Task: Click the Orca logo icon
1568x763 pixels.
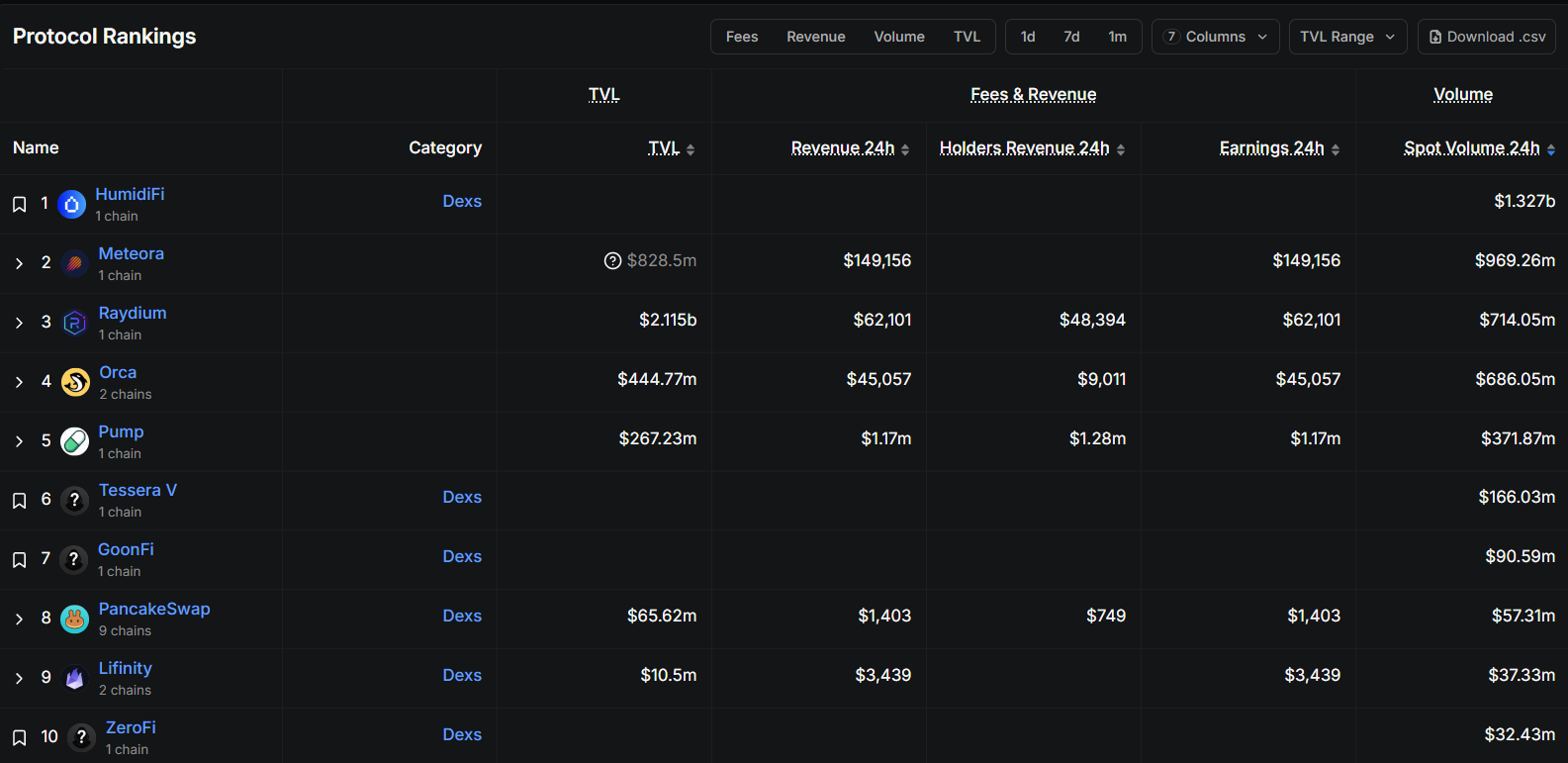Action: [75, 382]
